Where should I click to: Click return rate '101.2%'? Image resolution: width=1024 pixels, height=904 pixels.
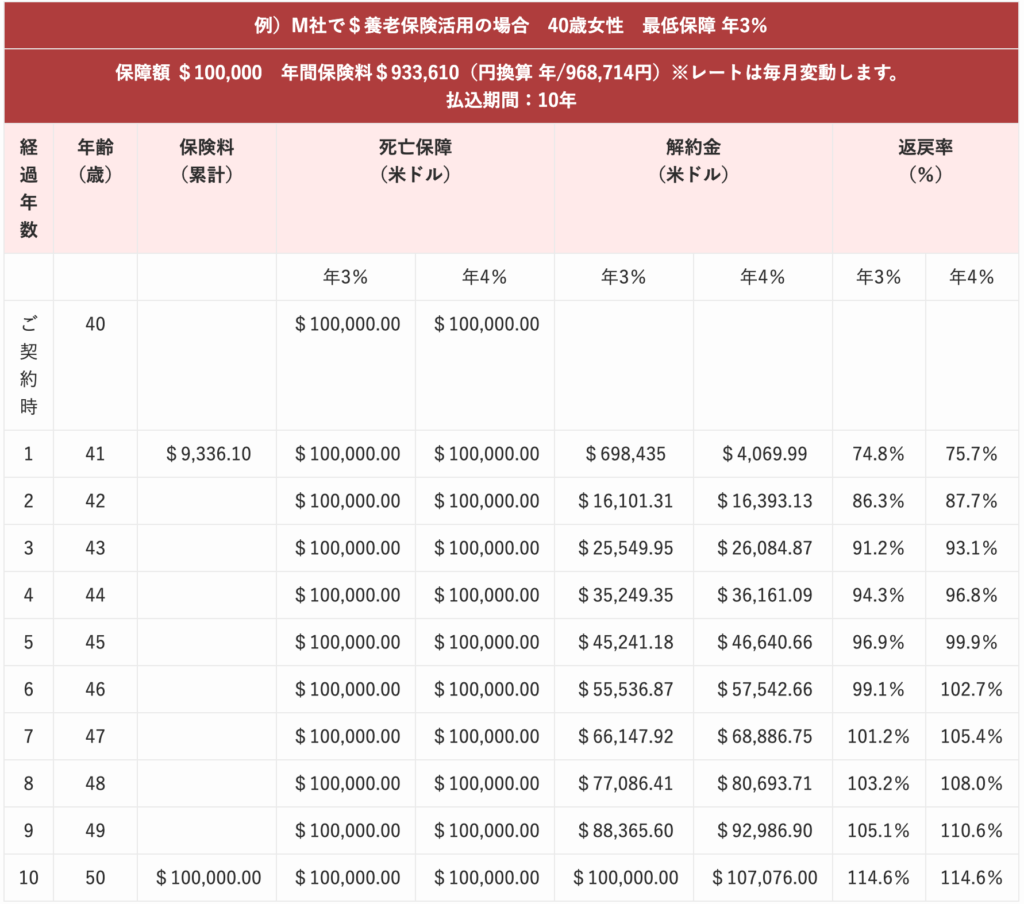(x=878, y=736)
